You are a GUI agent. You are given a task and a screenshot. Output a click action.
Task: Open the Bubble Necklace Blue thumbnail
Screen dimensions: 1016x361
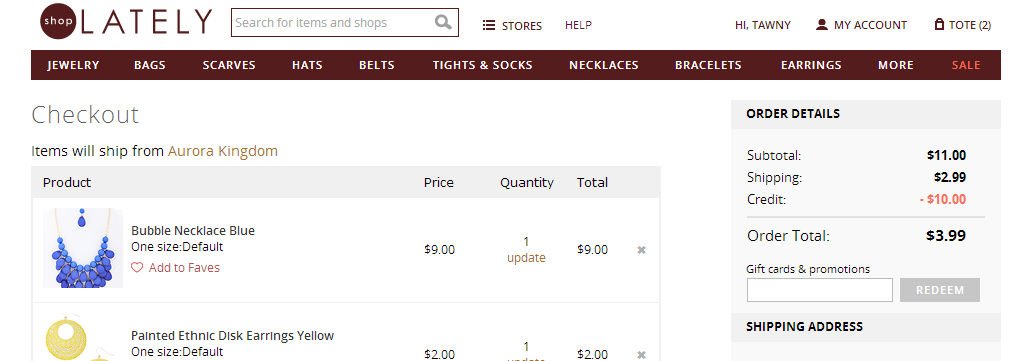coord(82,248)
